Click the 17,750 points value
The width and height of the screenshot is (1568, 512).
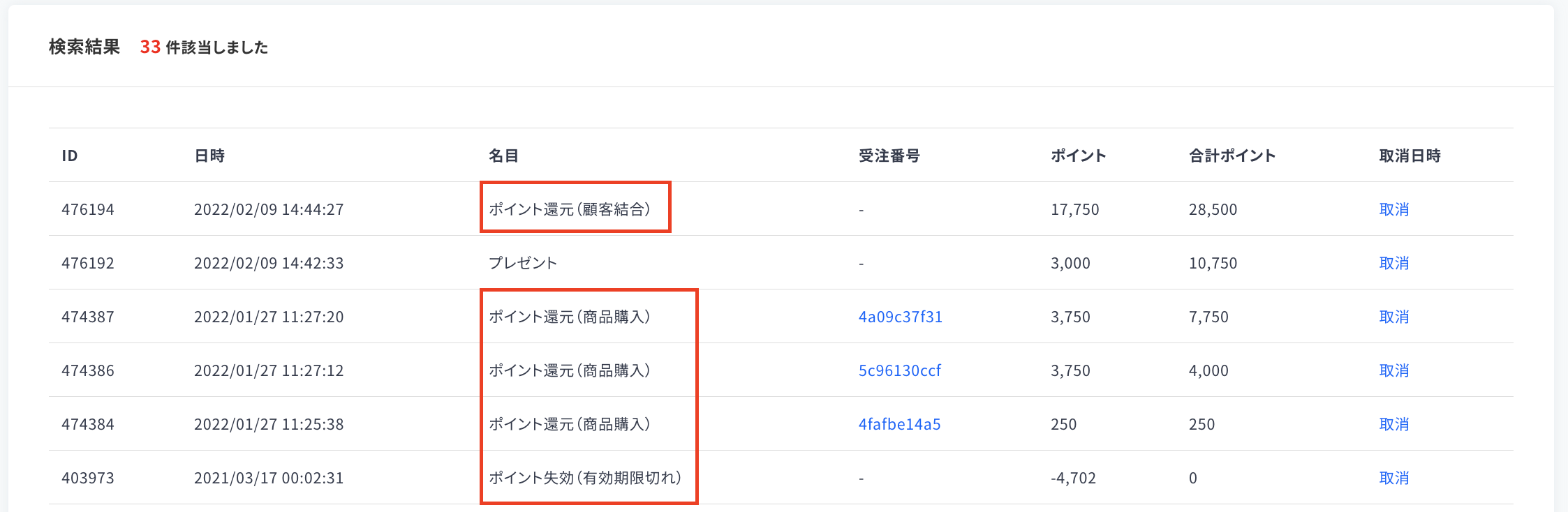[x=1074, y=209]
